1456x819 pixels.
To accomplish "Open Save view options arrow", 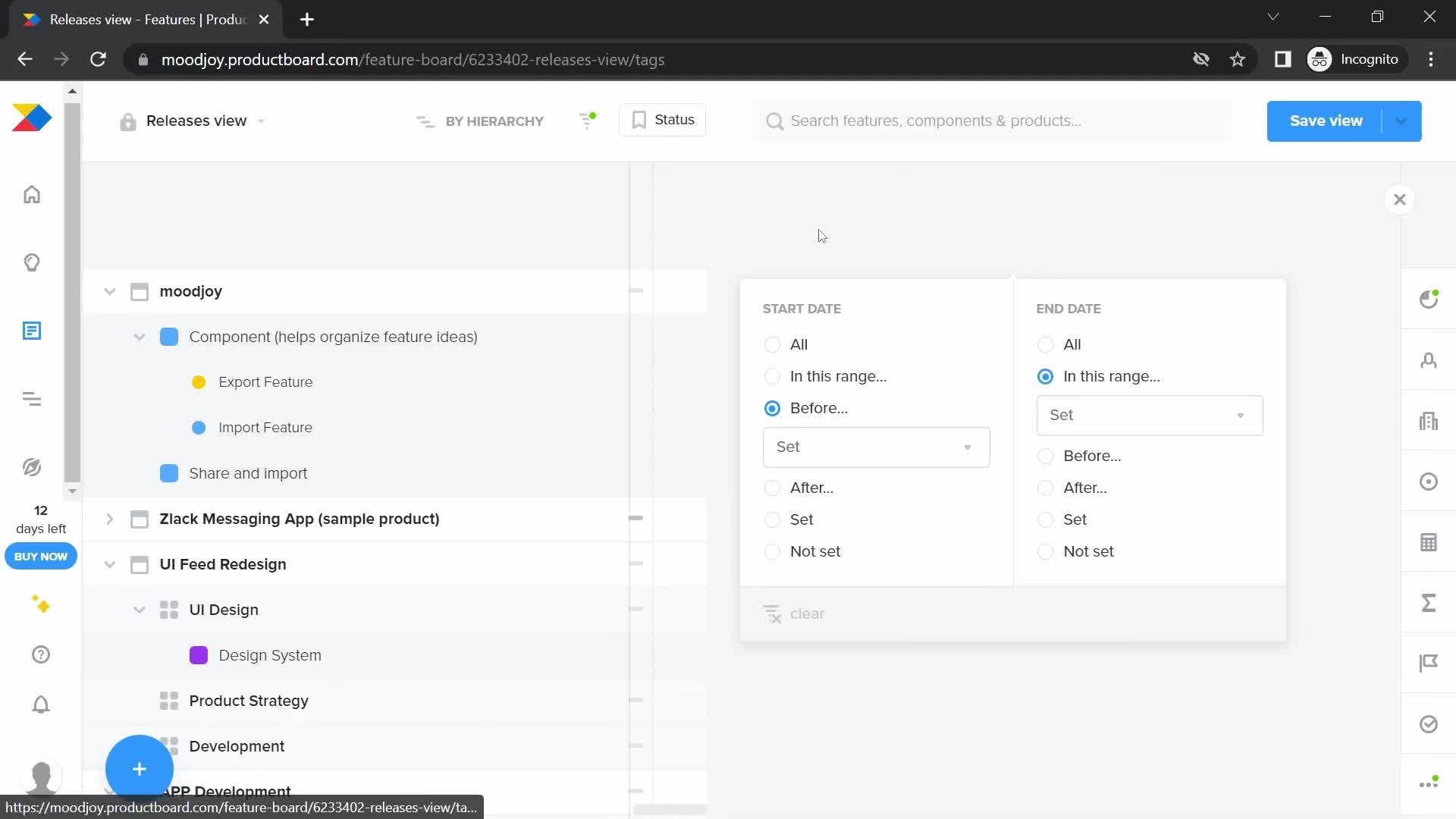I will point(1401,121).
